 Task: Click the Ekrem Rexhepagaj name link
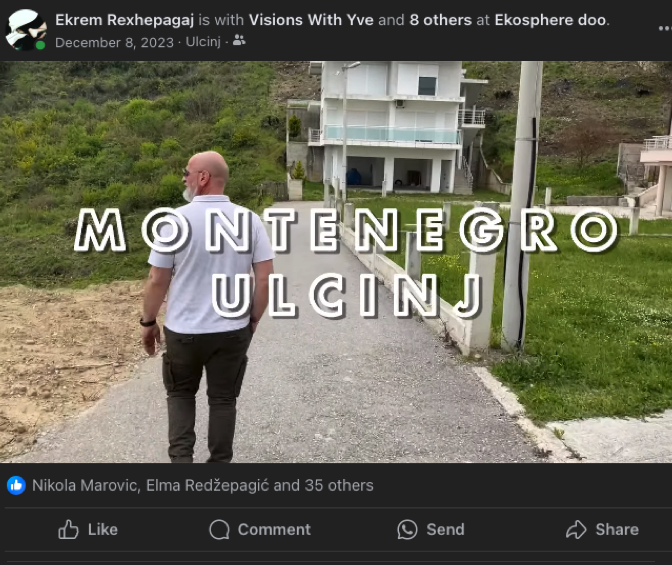point(124,20)
